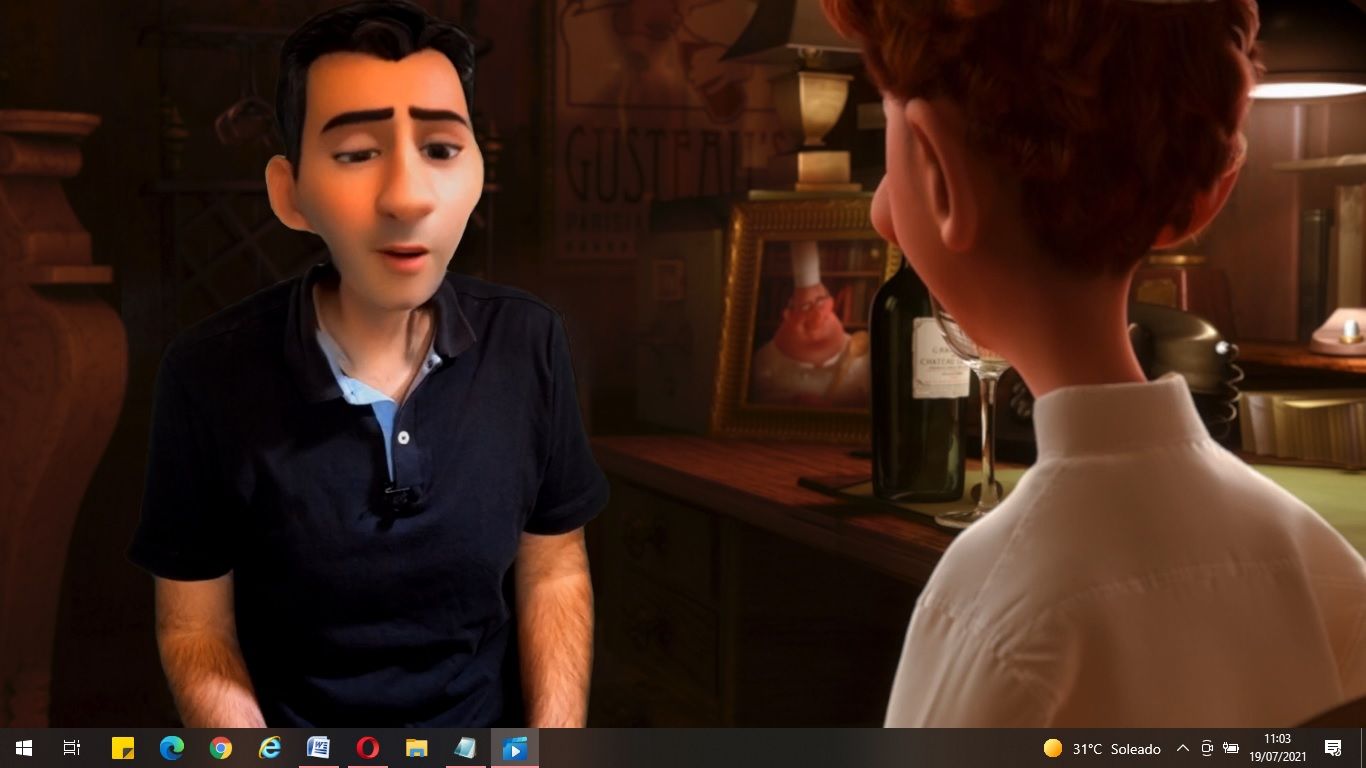Open the clock showing 11:03 and date
The width and height of the screenshot is (1366, 768).
1277,748
